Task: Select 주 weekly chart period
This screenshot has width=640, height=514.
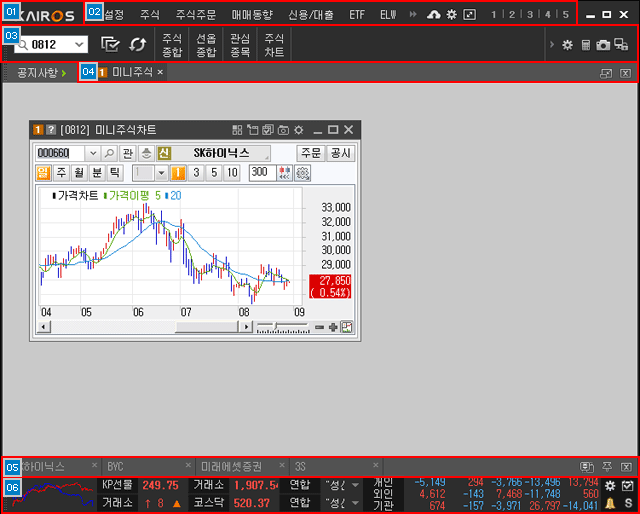Action: coord(61,173)
